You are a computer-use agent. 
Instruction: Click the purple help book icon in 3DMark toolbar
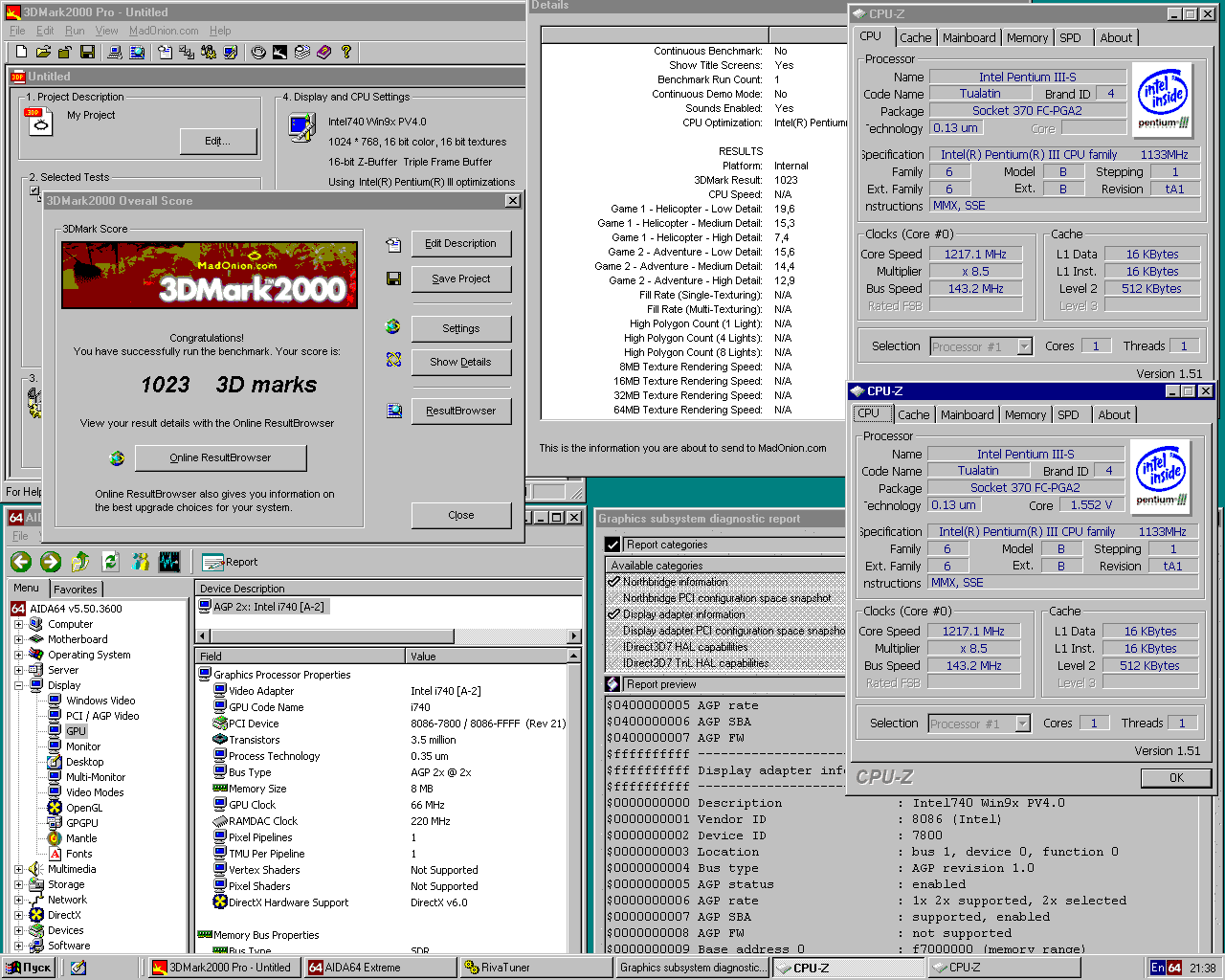click(323, 52)
